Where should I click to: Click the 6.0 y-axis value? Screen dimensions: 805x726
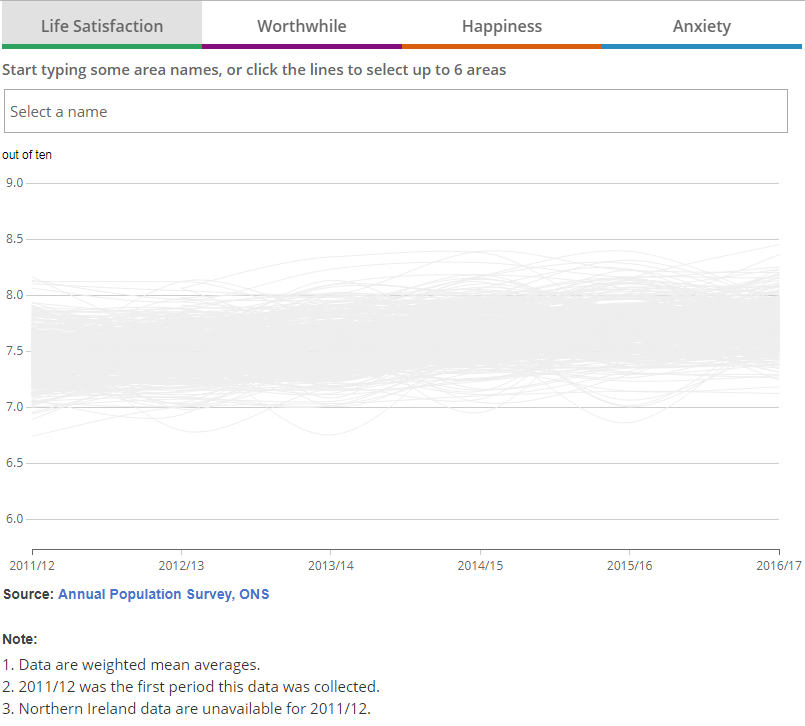point(14,519)
